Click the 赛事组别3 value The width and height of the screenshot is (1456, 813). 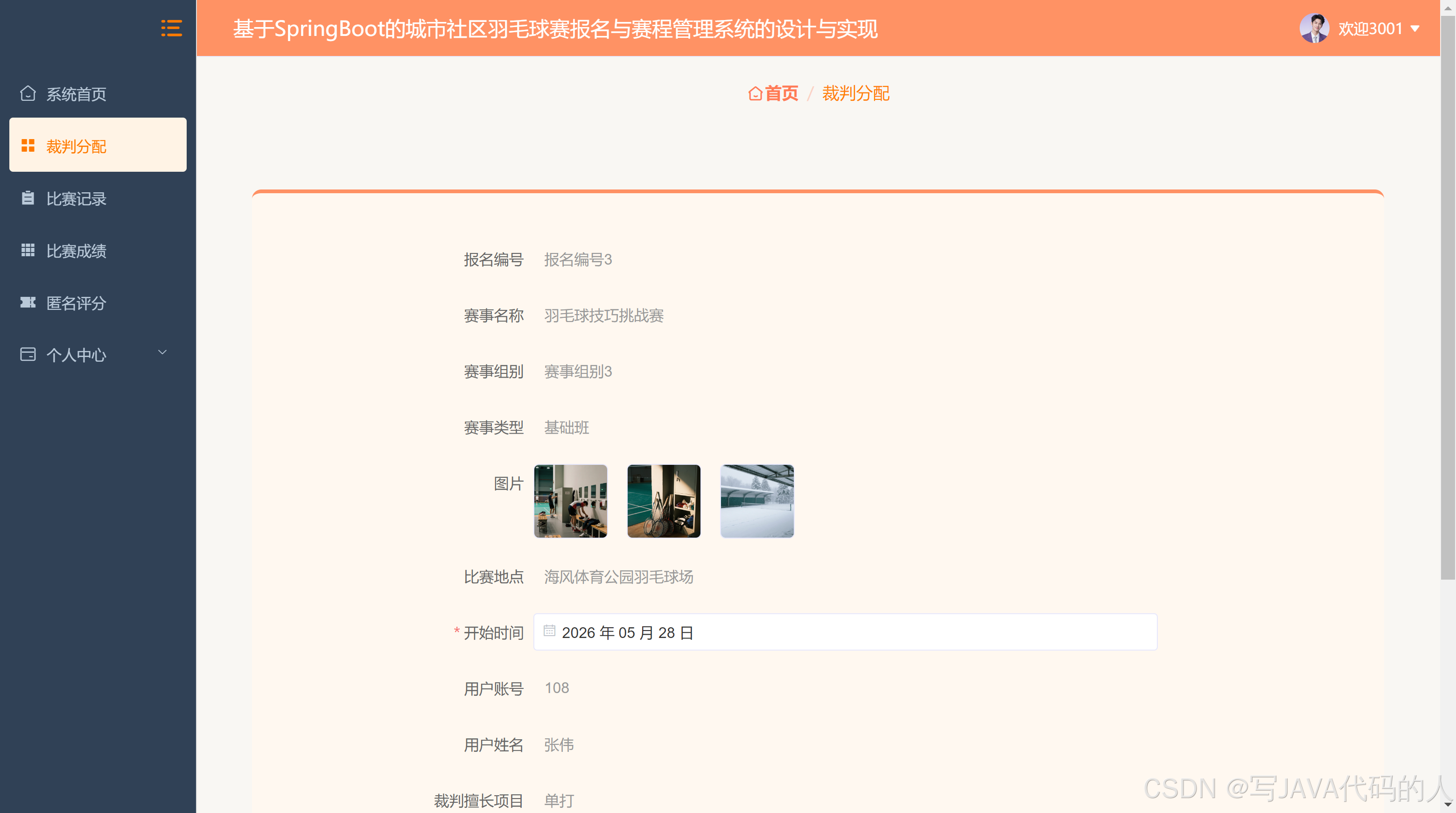tap(578, 371)
